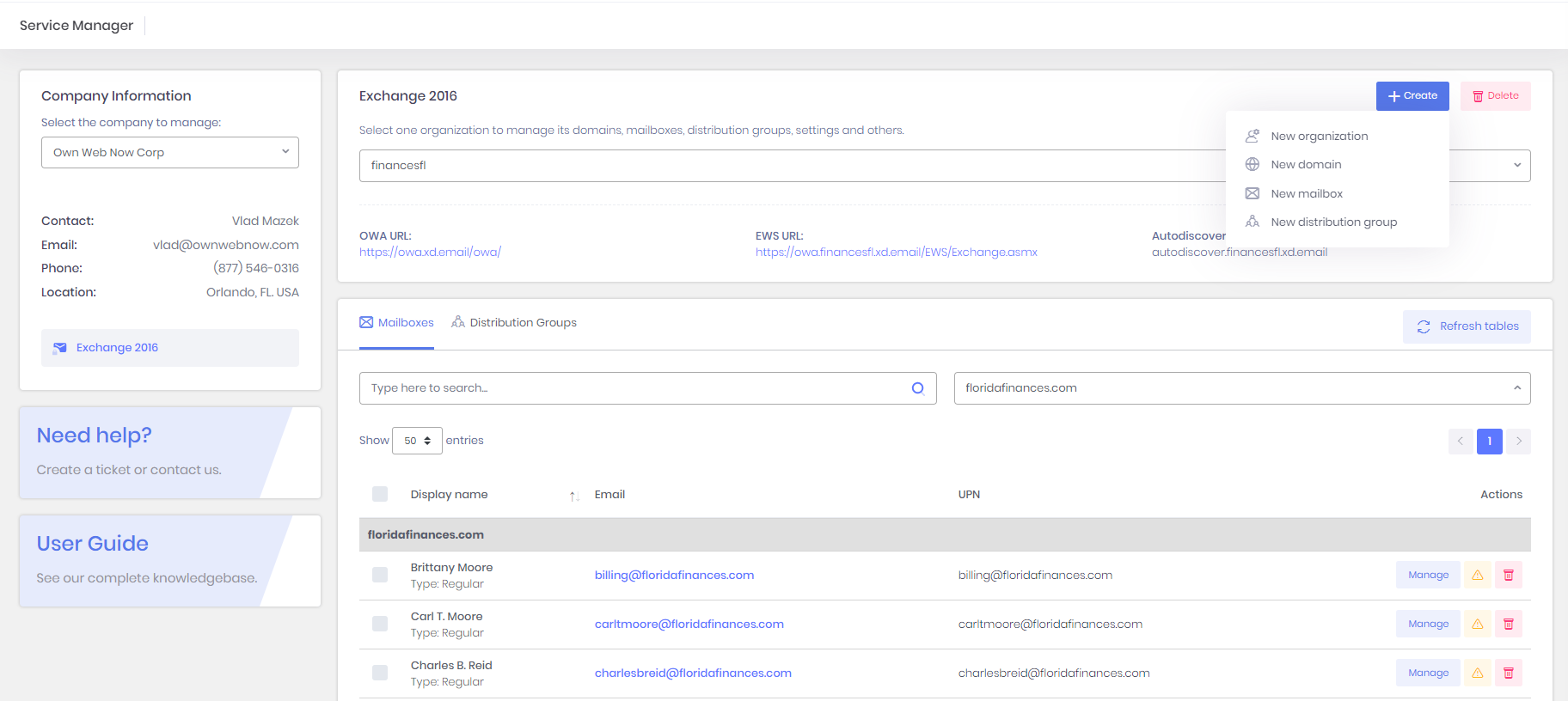Delete Carl T. Moore mailbox trash icon
This screenshot has width=1568, height=701.
[1508, 624]
